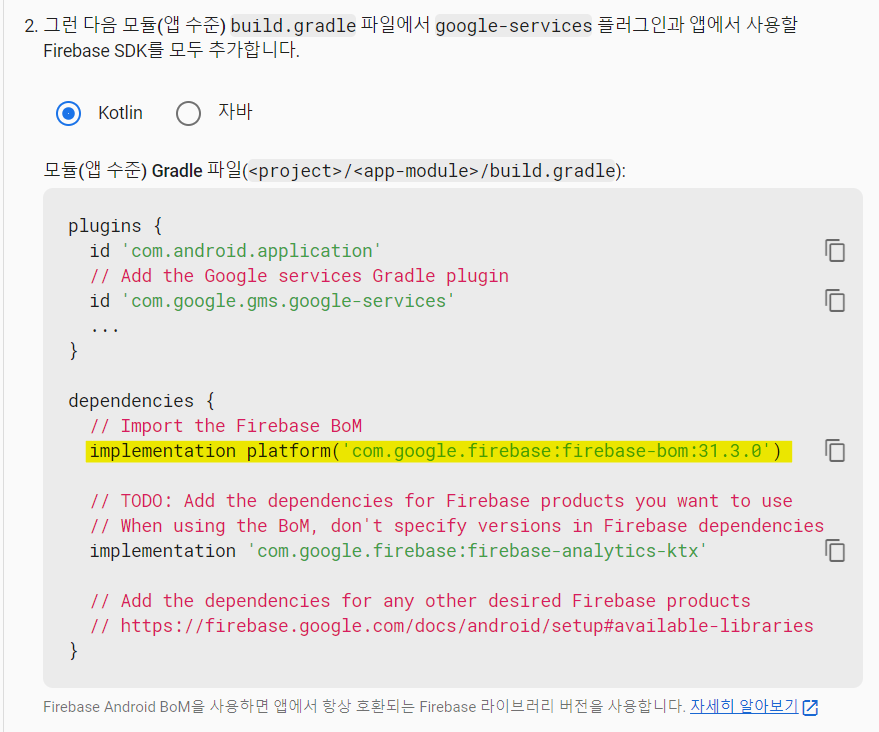Click the 'com.google.gms.google-services' string
The image size is (879, 732).
click(288, 301)
